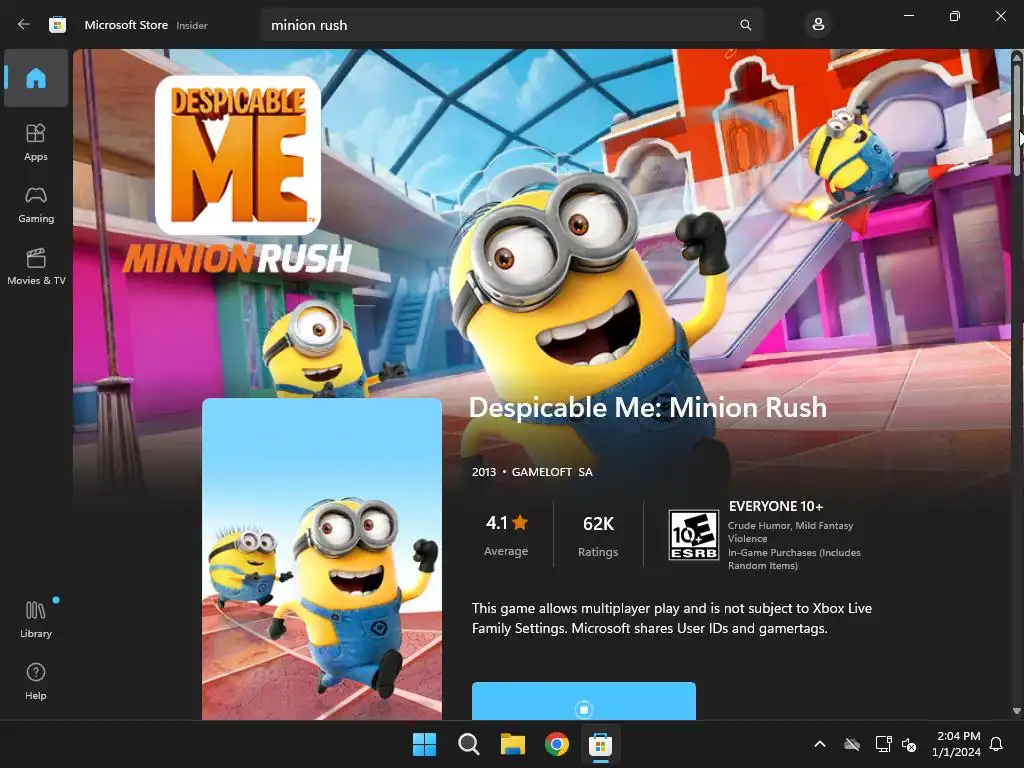Click the Microsoft Store logo icon
1024x768 pixels.
(x=57, y=25)
